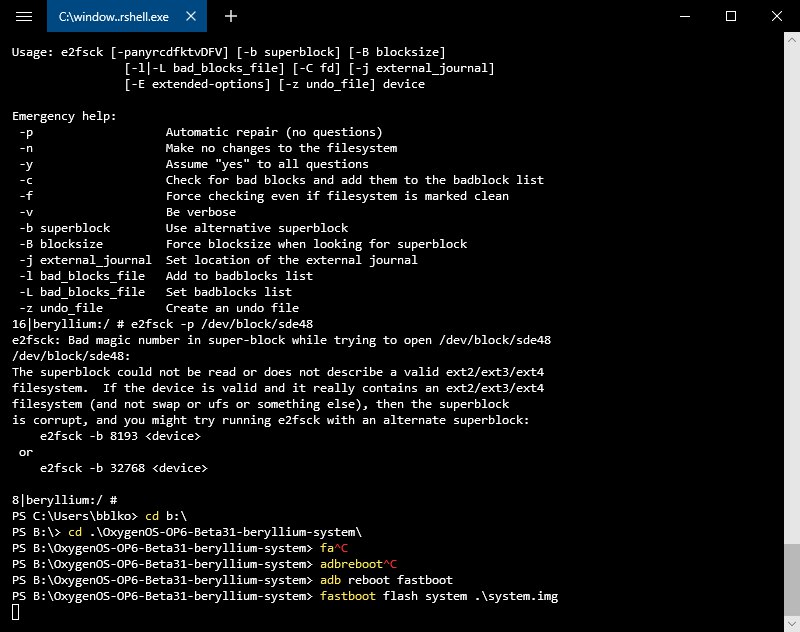Click 'e2fsck -p /dev/block/sde48' command

[222, 324]
